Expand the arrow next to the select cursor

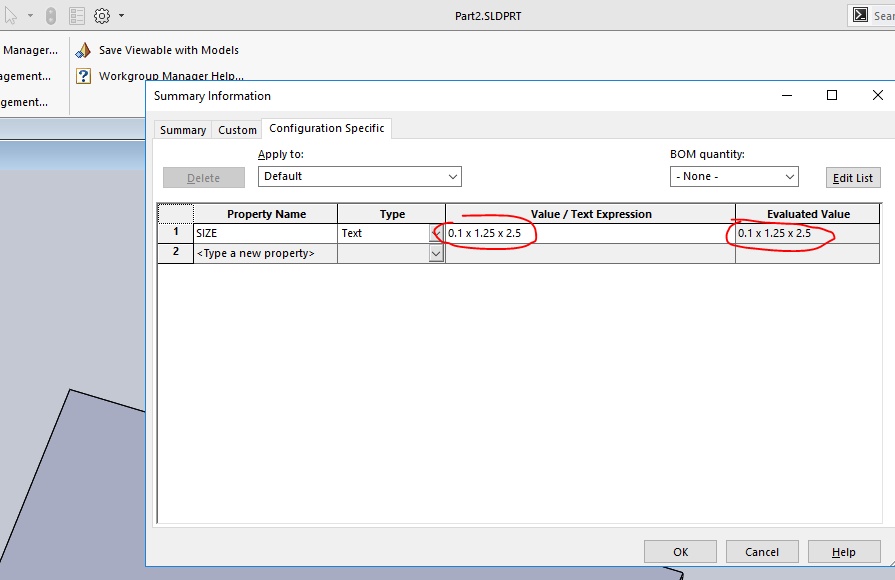coord(30,15)
